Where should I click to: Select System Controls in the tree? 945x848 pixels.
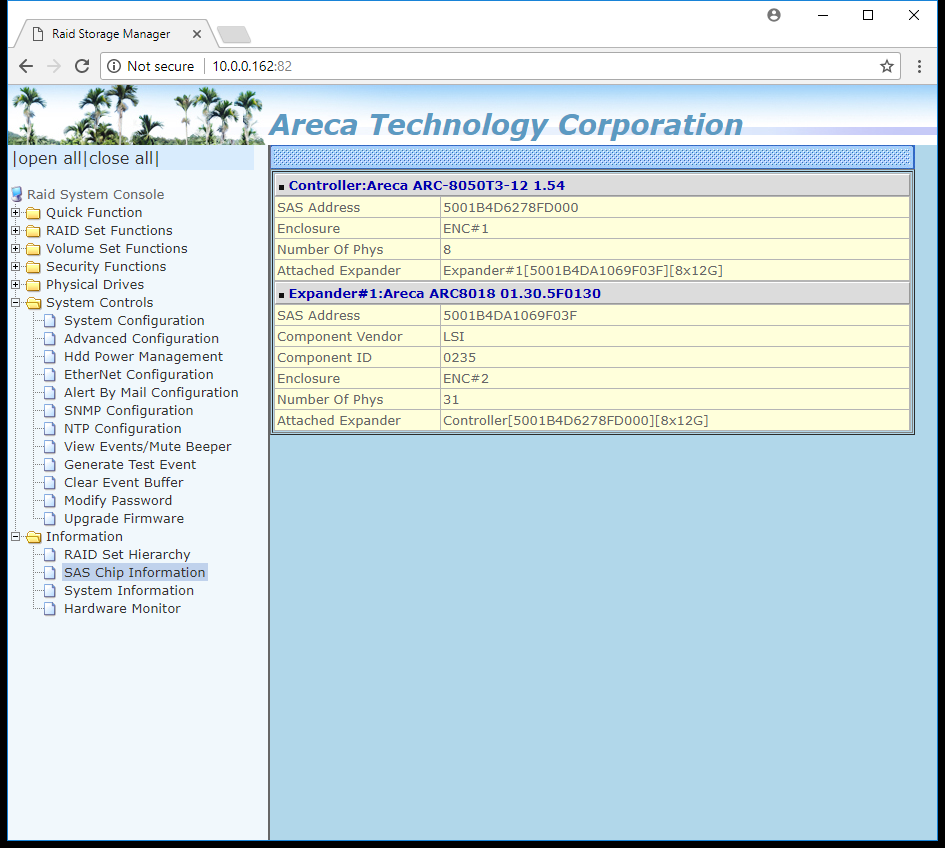99,303
